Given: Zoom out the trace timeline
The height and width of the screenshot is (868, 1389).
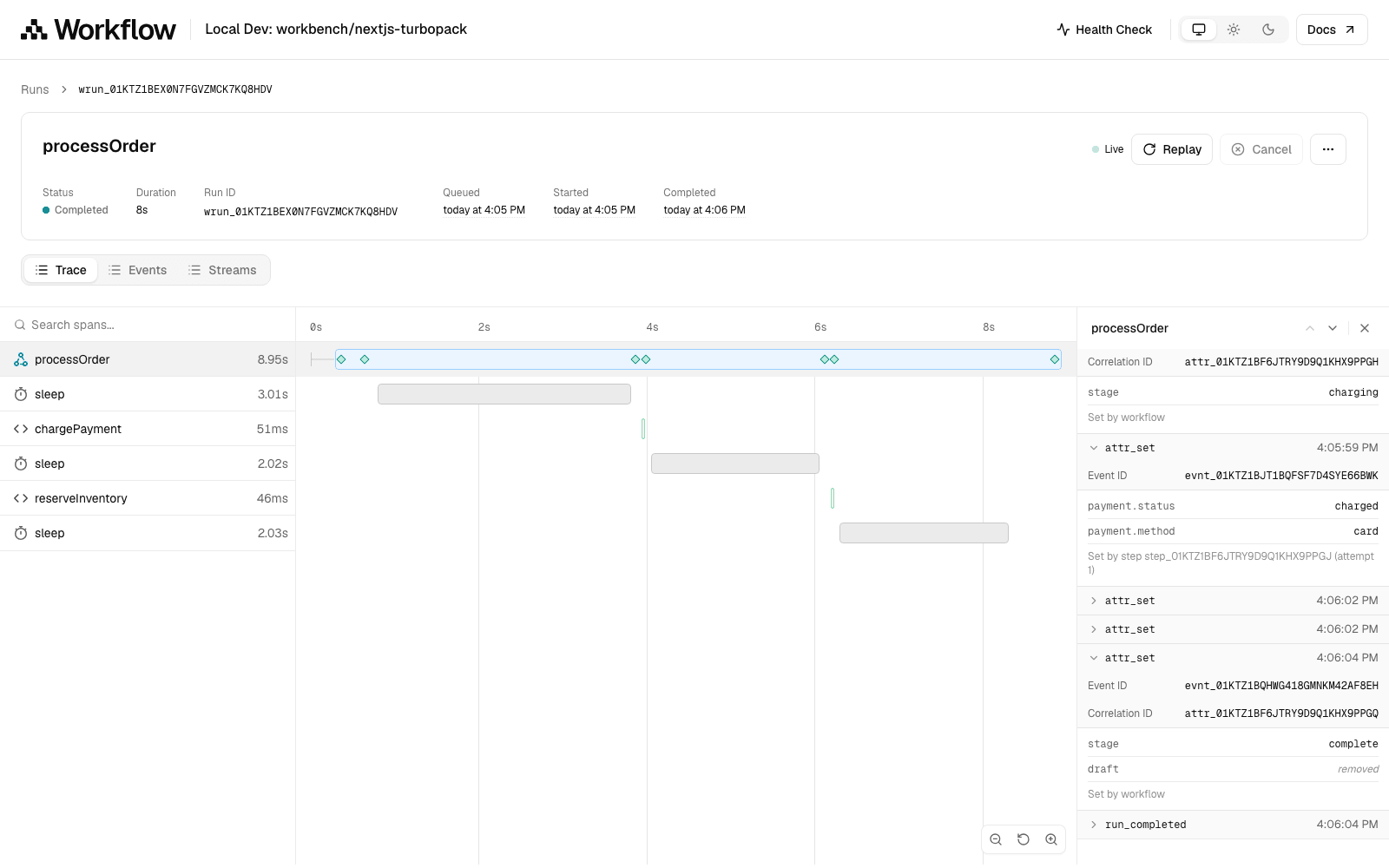Looking at the screenshot, I should coord(996,839).
